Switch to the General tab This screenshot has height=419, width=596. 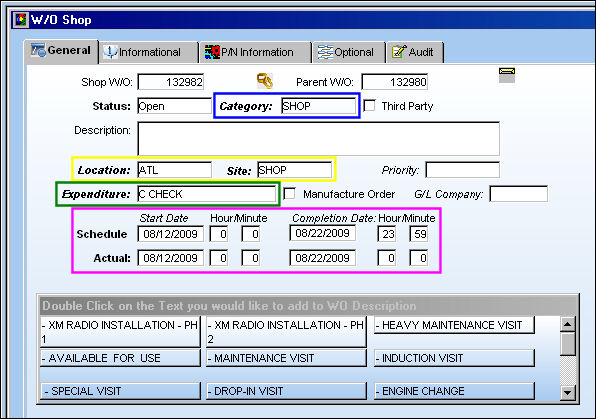click(x=61, y=51)
